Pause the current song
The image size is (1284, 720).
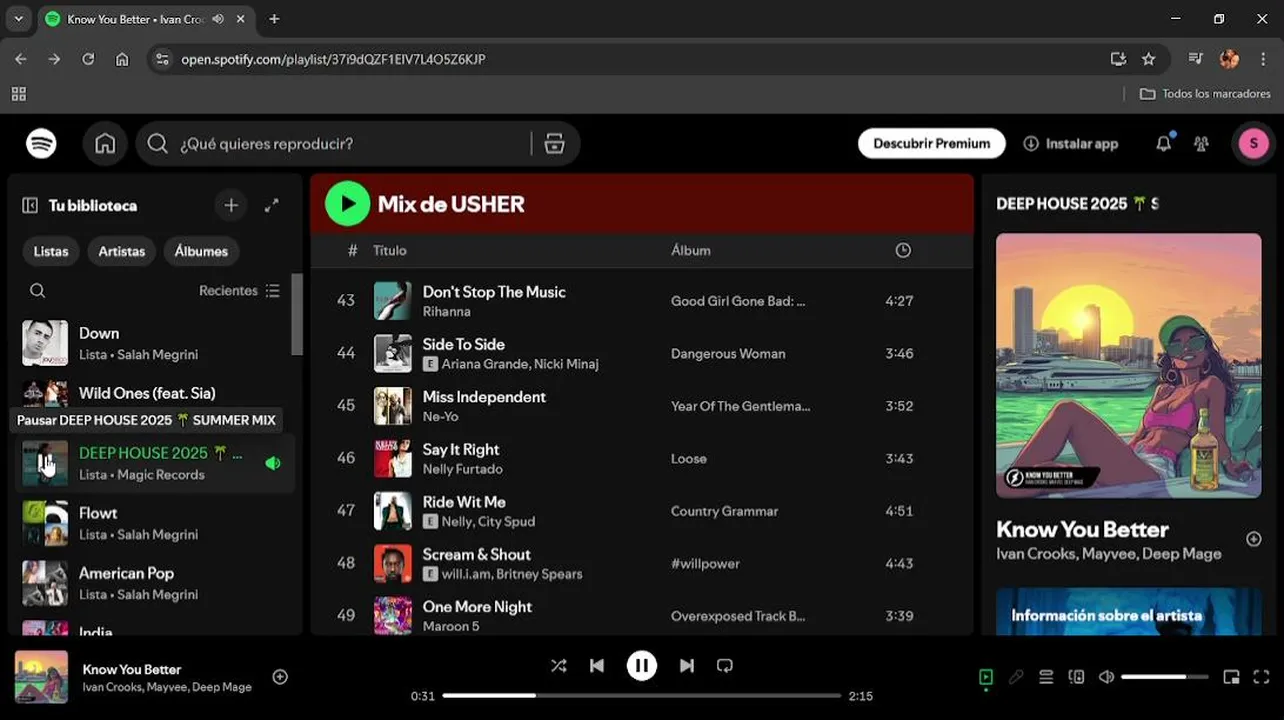click(x=642, y=665)
